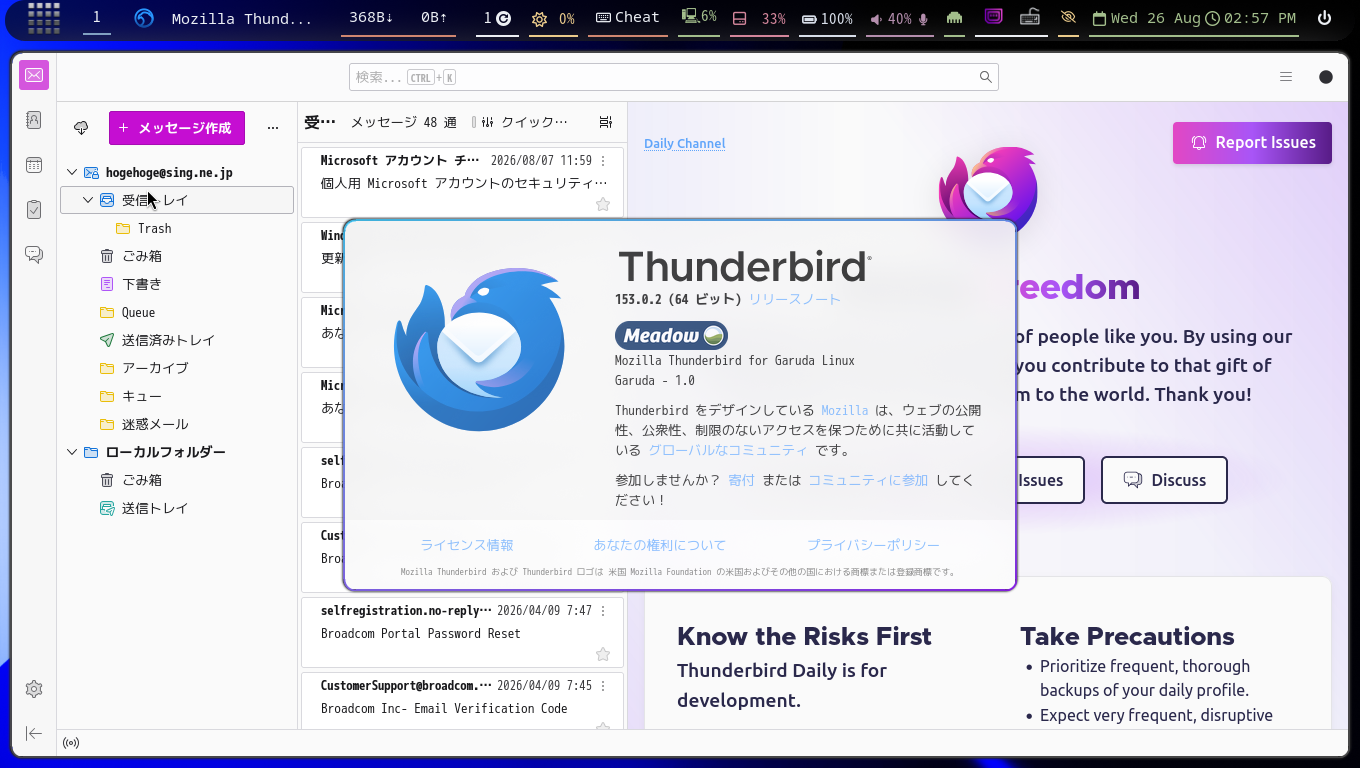Collapse the 受信トレイ folder
The width and height of the screenshot is (1360, 768).
click(x=88, y=200)
